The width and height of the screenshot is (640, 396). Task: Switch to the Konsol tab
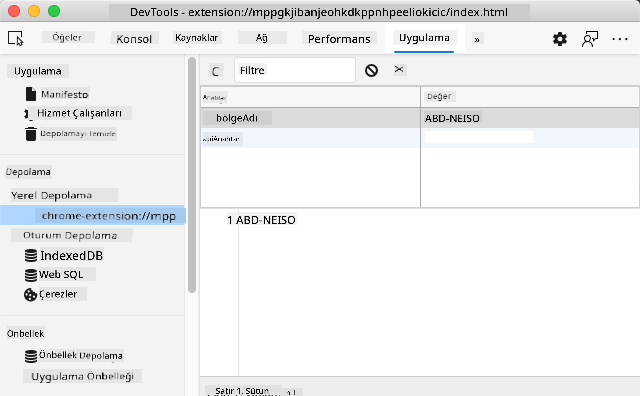[x=134, y=39]
